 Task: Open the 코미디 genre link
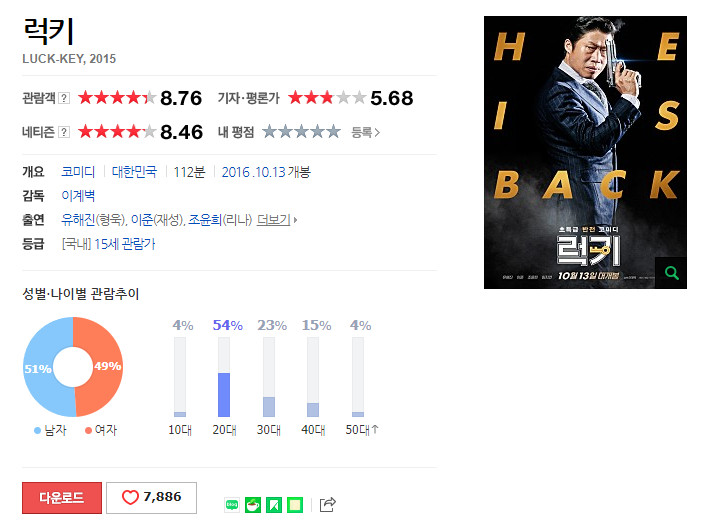tap(78, 172)
